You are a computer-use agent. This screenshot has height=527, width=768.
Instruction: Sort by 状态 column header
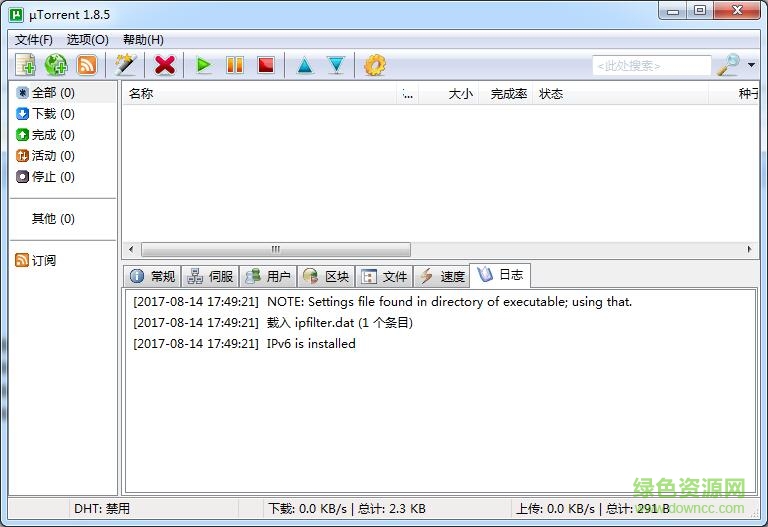(x=621, y=94)
